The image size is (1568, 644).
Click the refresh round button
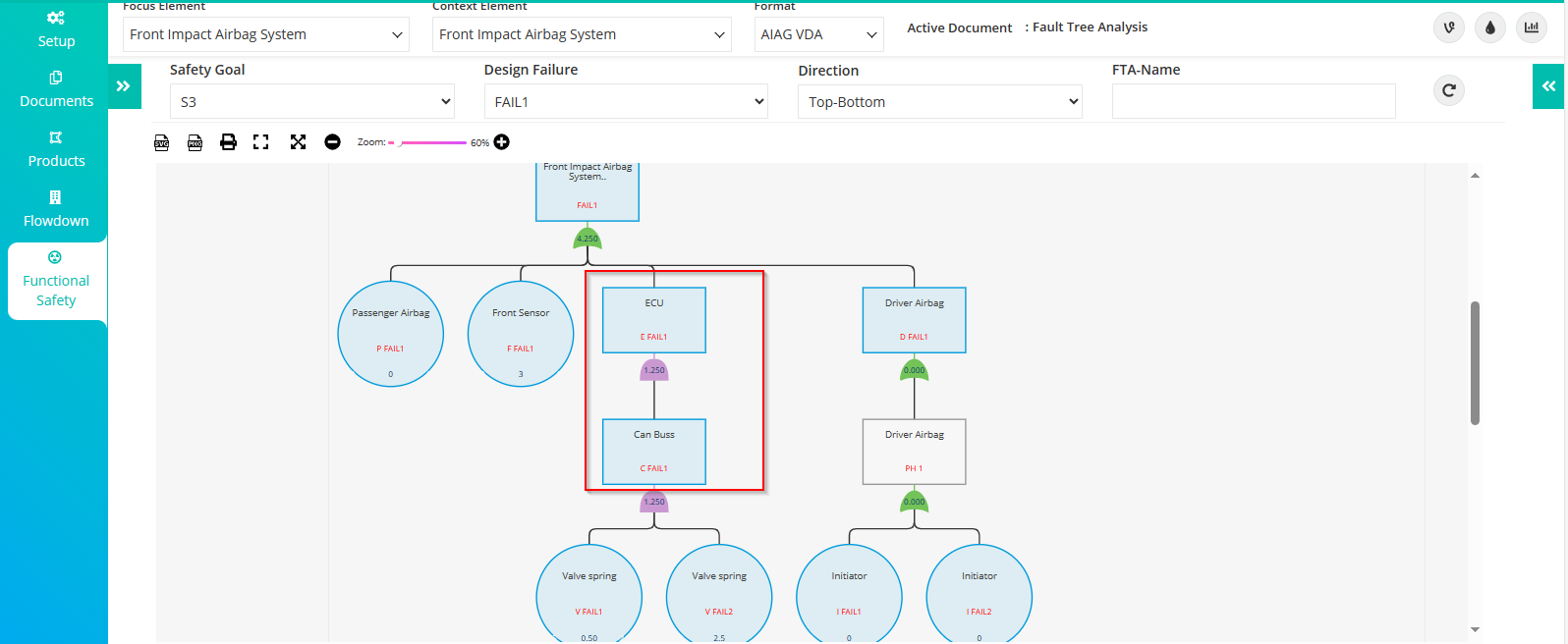coord(1449,90)
